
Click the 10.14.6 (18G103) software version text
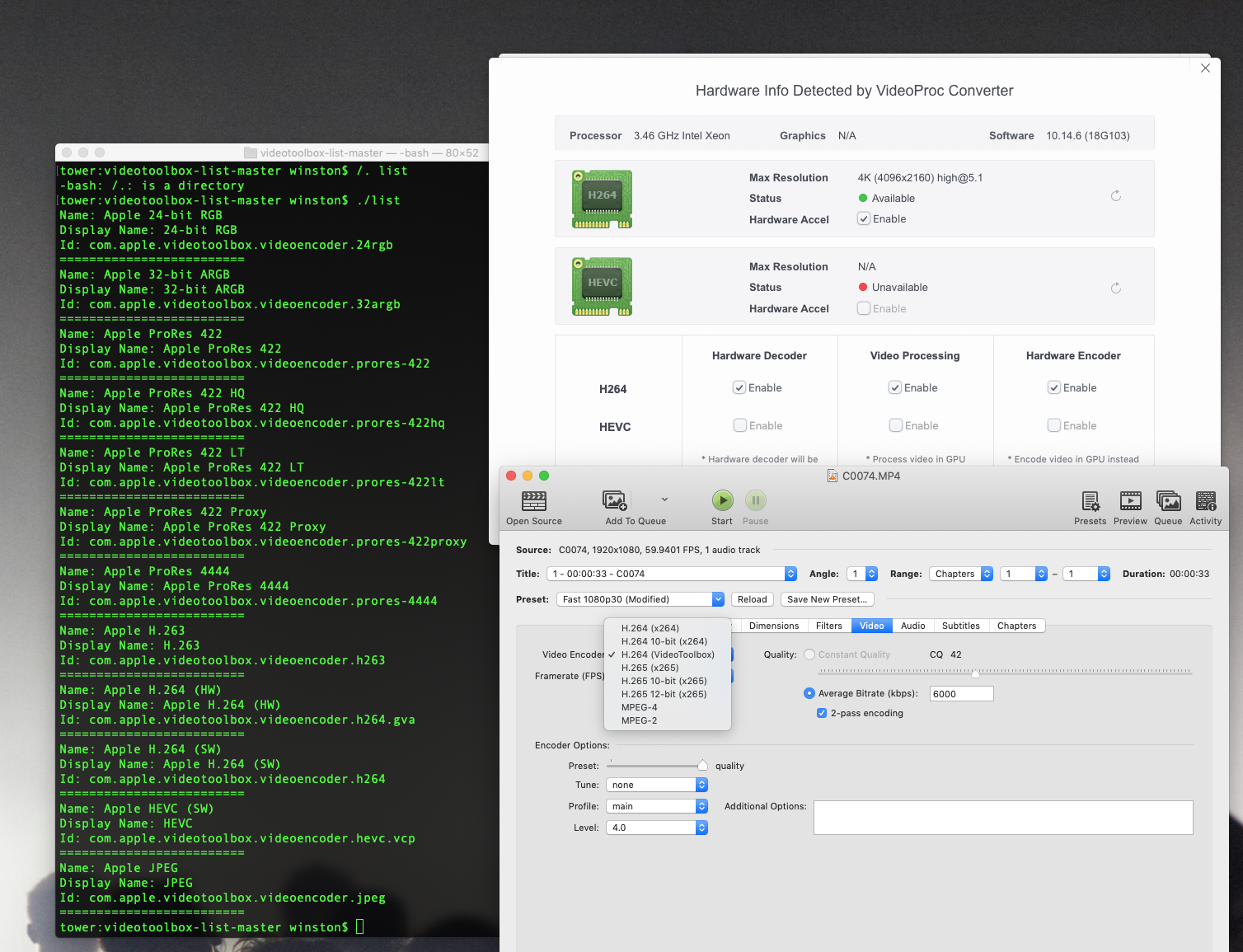pyautogui.click(x=1088, y=136)
